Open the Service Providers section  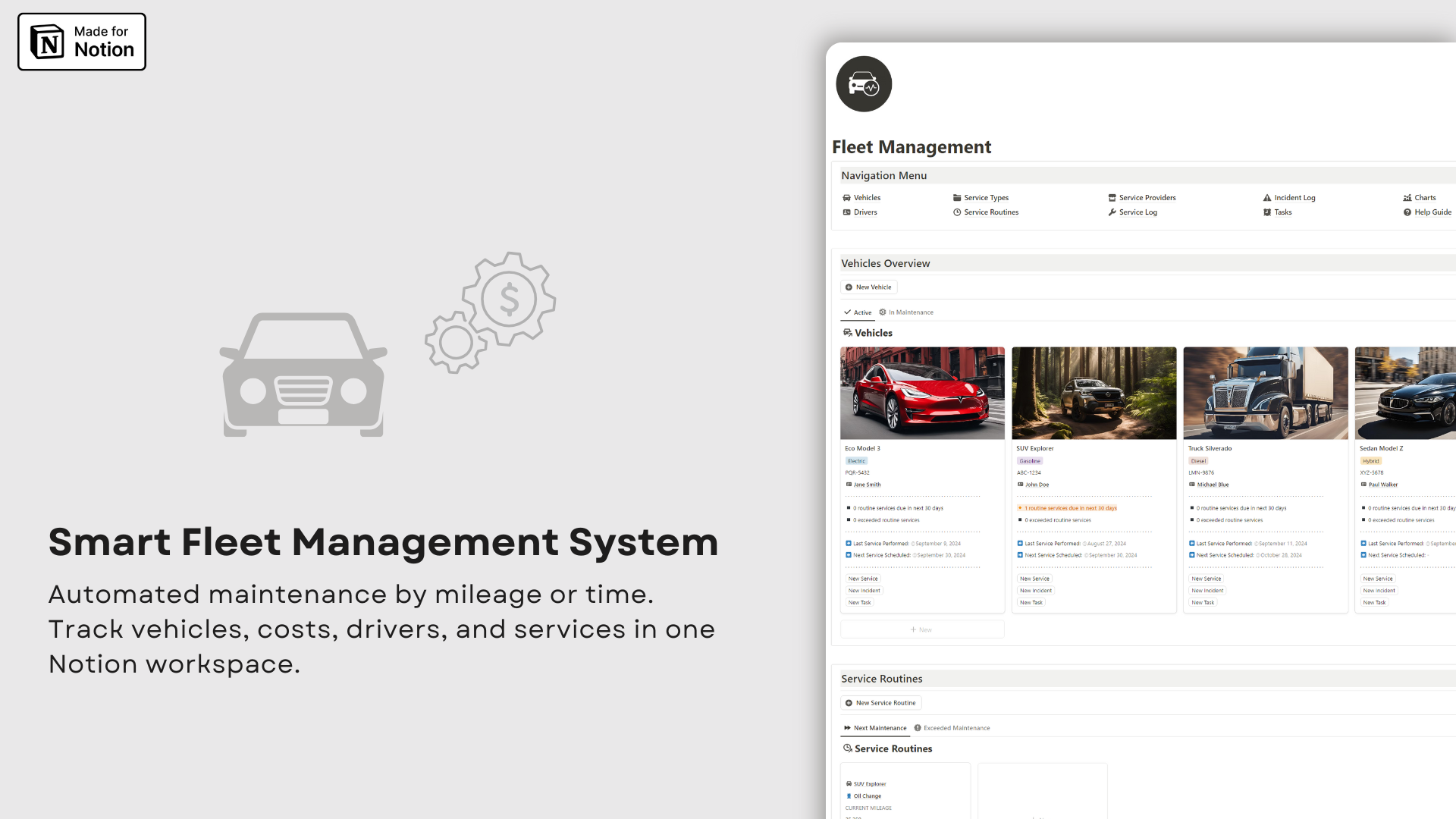[x=1147, y=197]
